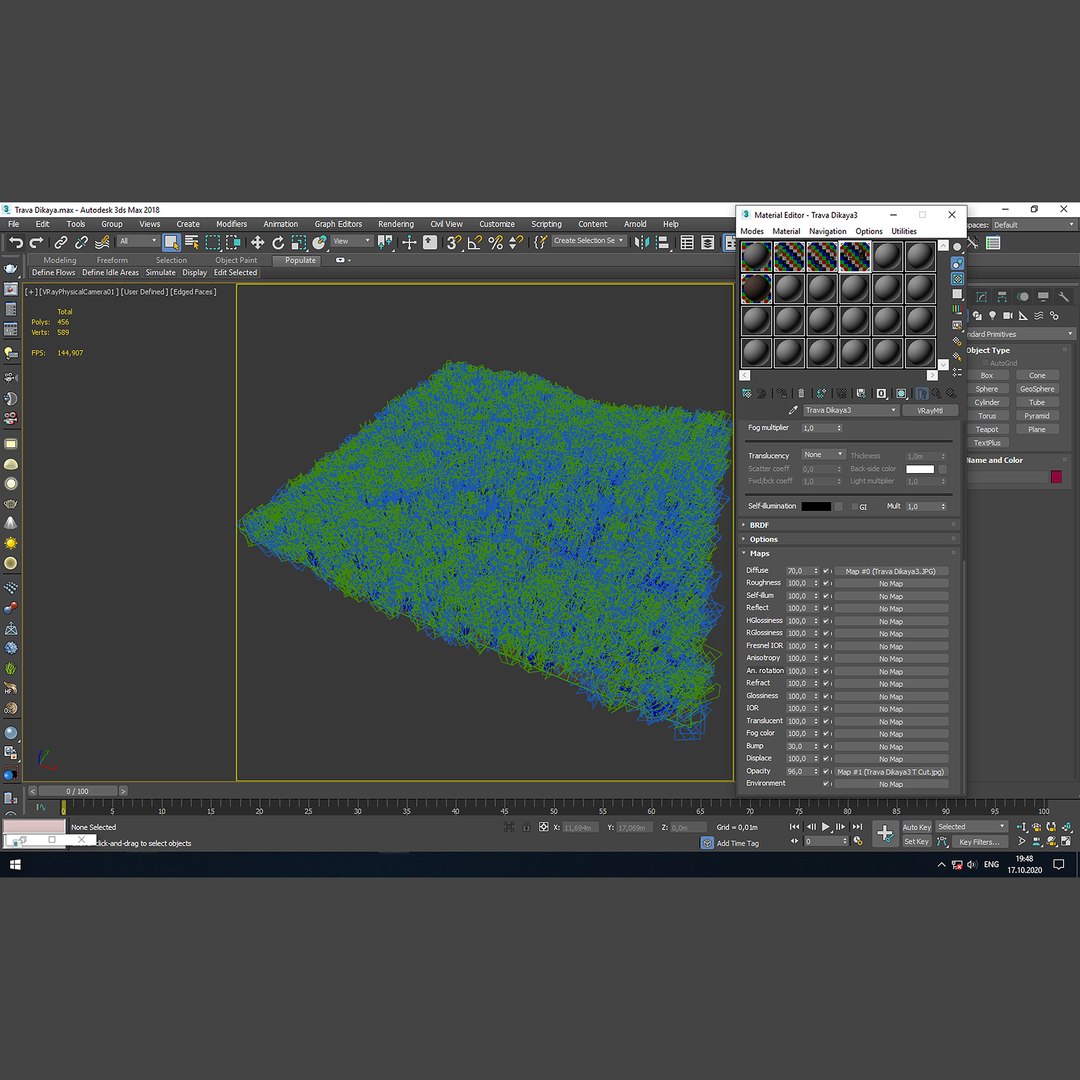Switch to the Freeform ribbon tab
Screen dimensions: 1080x1080
point(112,260)
